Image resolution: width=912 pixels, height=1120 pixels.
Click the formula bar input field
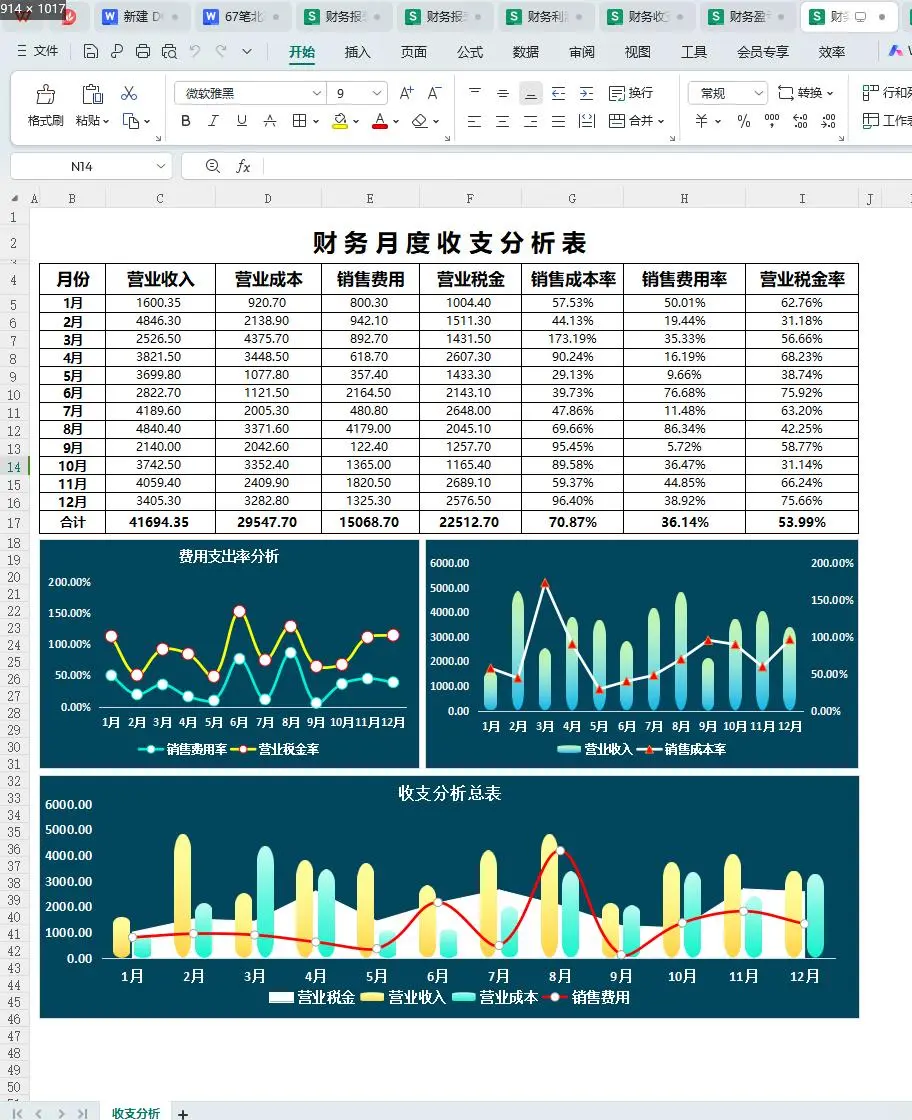587,166
